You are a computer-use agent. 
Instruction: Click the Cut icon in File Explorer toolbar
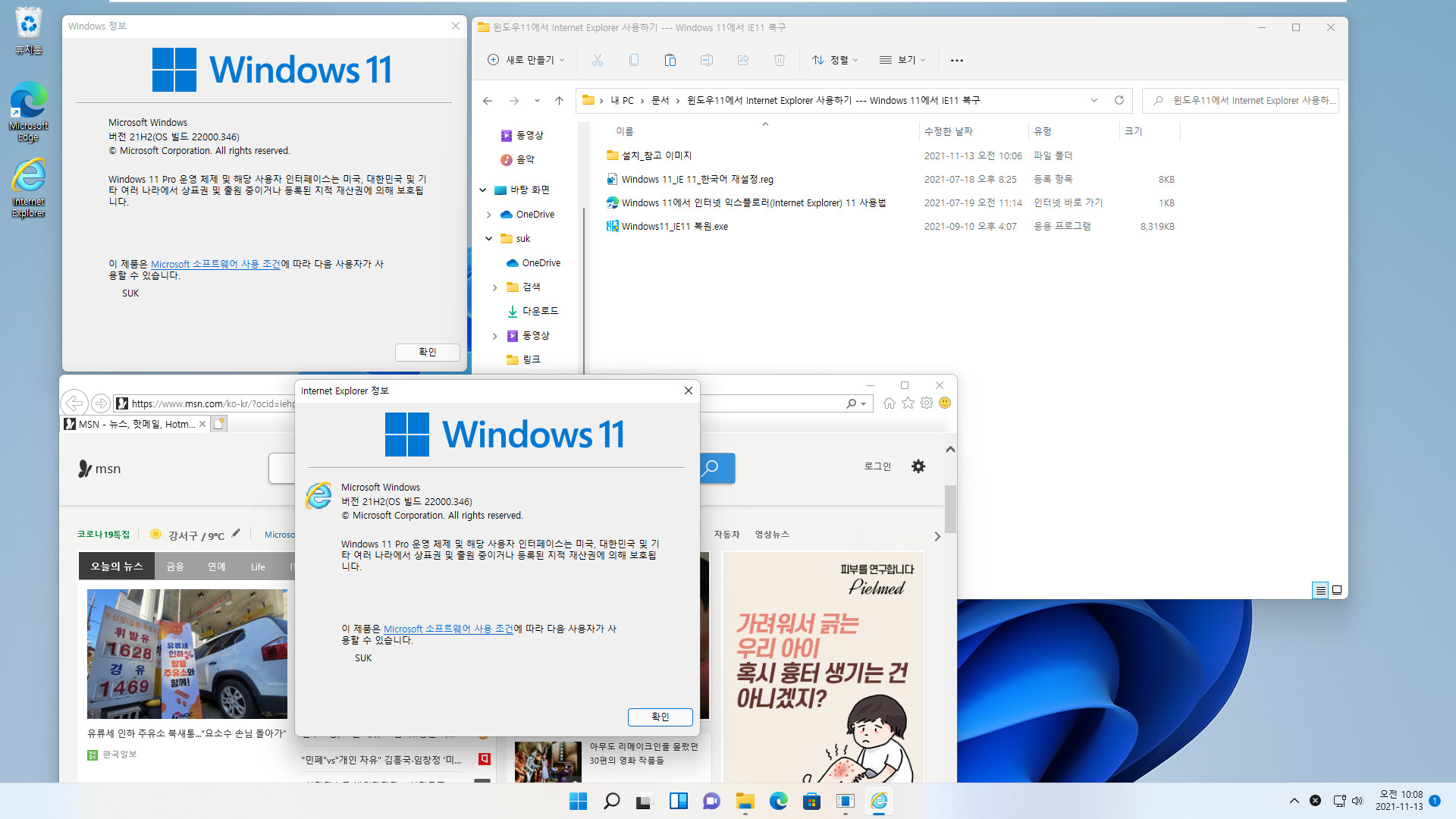coord(597,60)
